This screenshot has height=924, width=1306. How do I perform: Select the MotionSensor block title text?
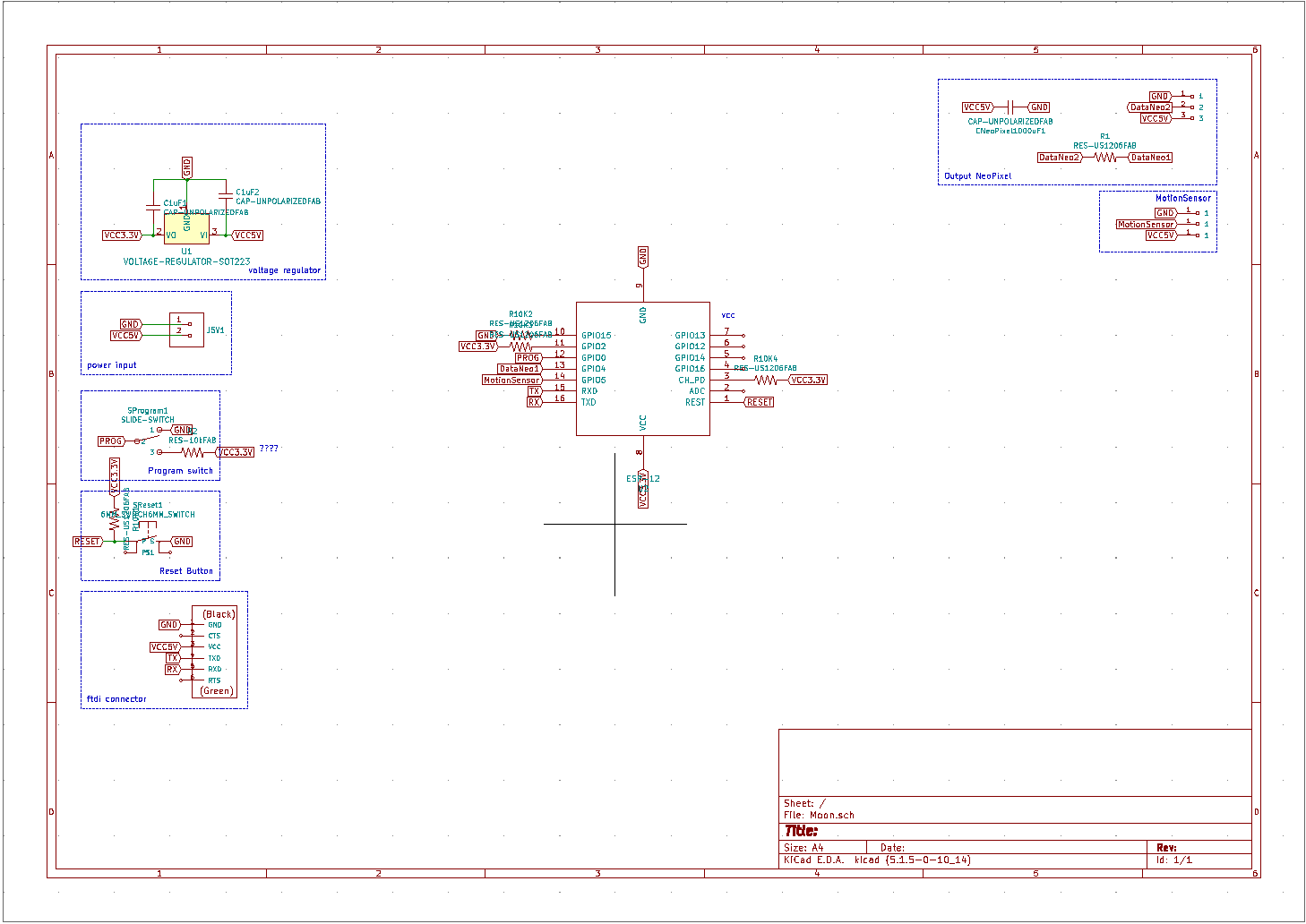click(x=1182, y=199)
